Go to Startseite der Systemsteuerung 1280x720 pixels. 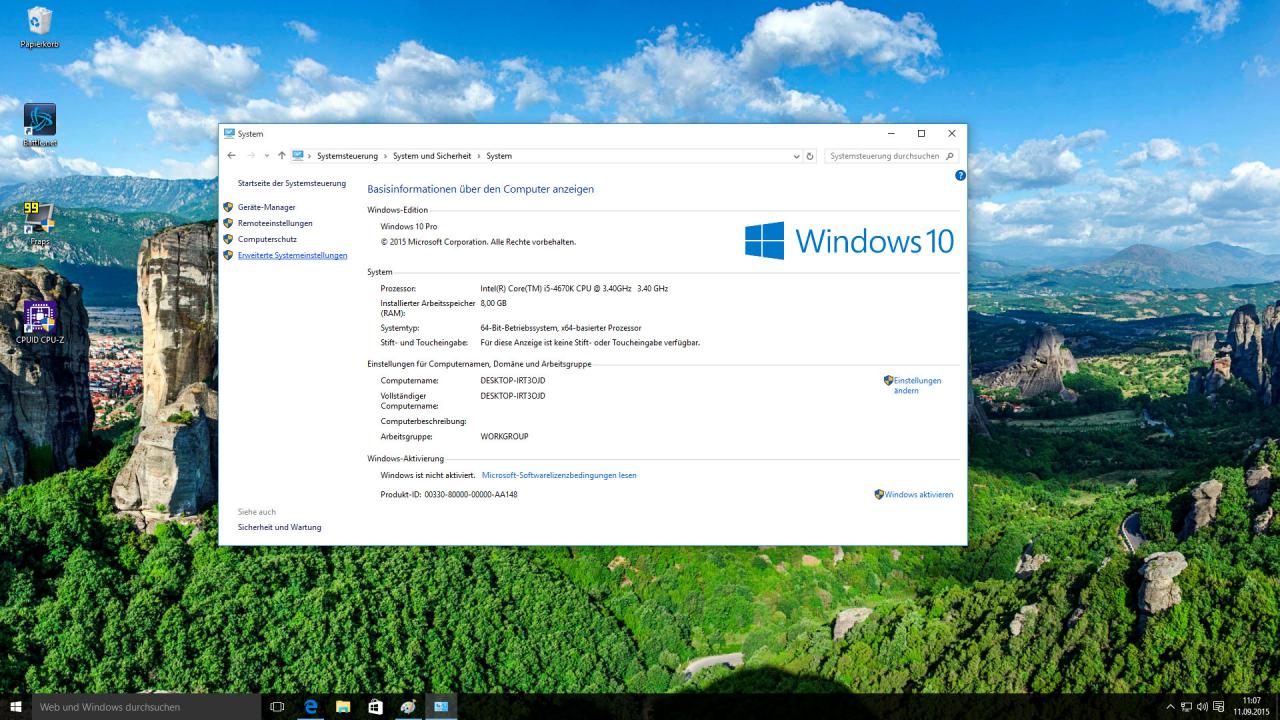[292, 183]
